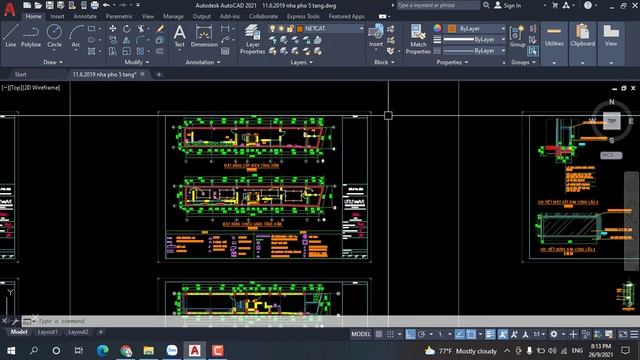
Task: Select the Polyline tool
Action: (x=31, y=36)
